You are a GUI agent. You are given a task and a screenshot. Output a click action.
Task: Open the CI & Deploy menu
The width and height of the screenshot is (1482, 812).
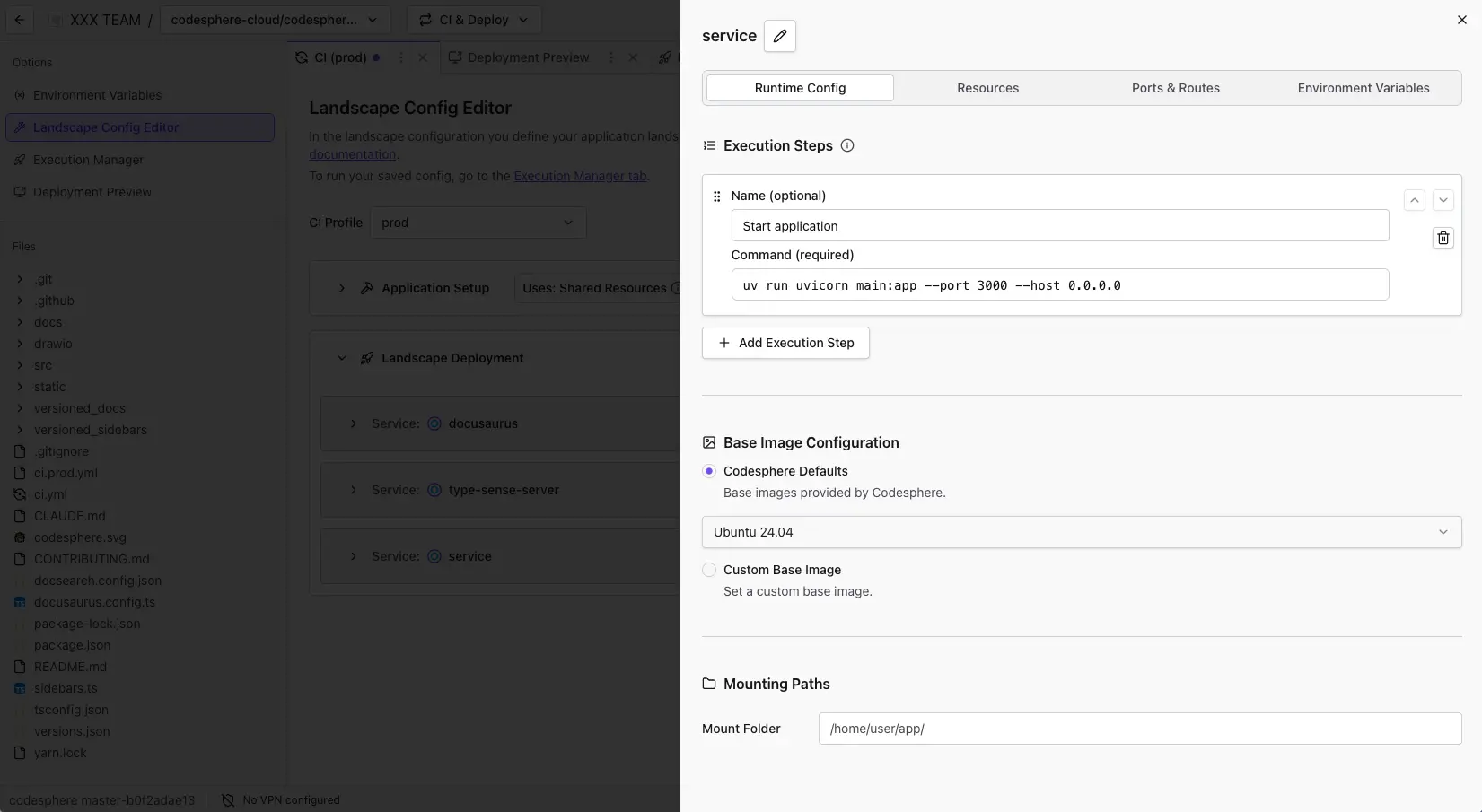click(473, 19)
